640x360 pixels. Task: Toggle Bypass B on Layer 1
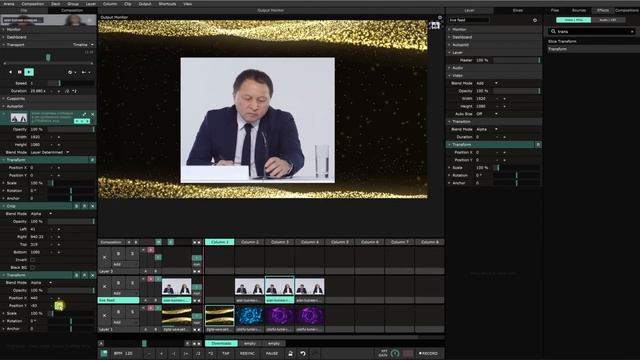tap(118, 312)
